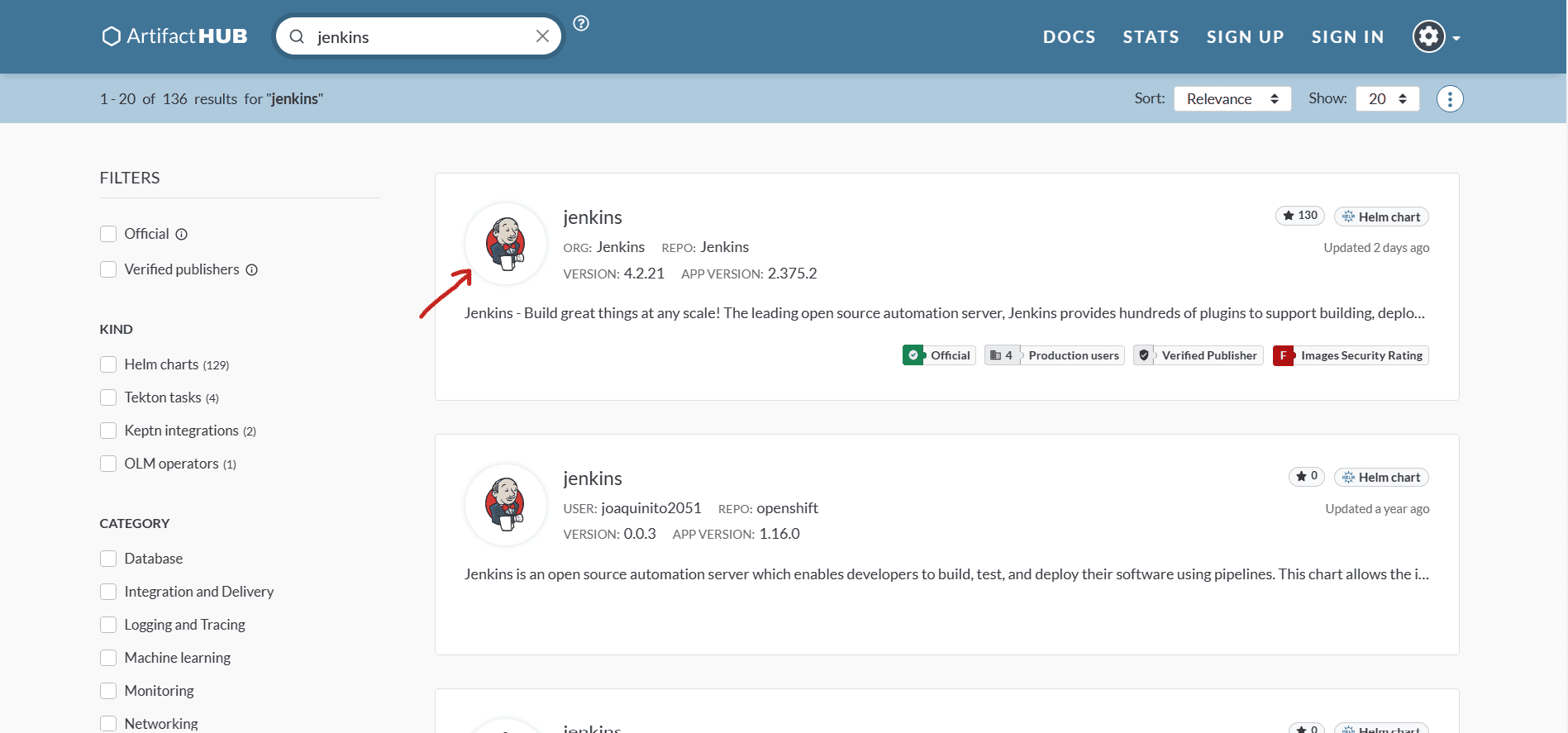Go to DOCS page
This screenshot has width=1568, height=733.
pyautogui.click(x=1069, y=37)
